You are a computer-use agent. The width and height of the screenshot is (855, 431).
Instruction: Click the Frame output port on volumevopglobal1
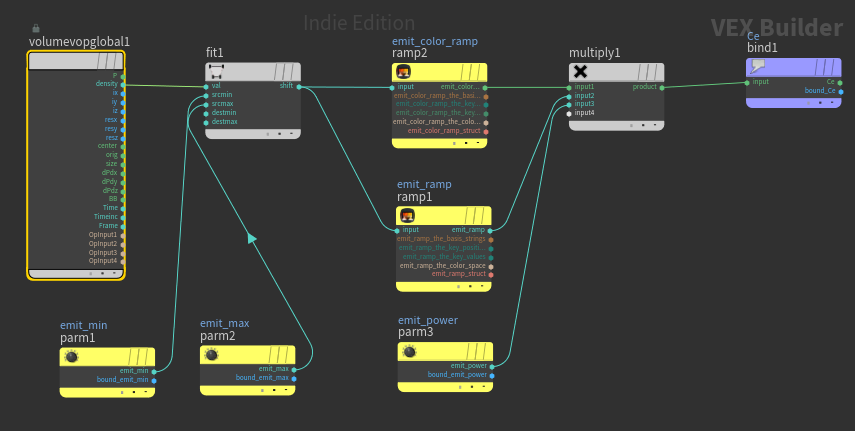click(x=123, y=226)
